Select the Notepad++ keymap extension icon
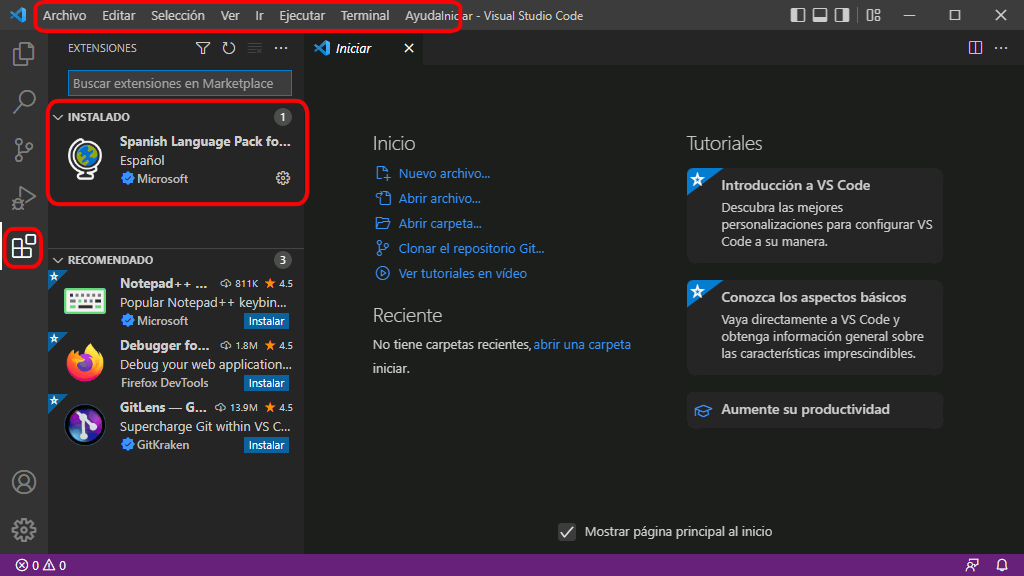Screen dimensions: 1024x576 coord(85,301)
